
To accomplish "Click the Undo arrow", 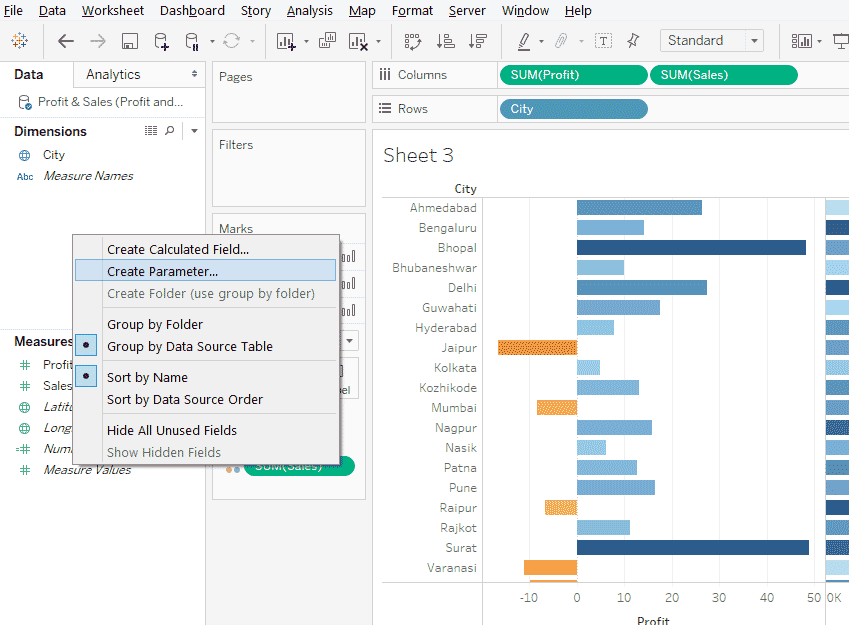I will click(67, 40).
